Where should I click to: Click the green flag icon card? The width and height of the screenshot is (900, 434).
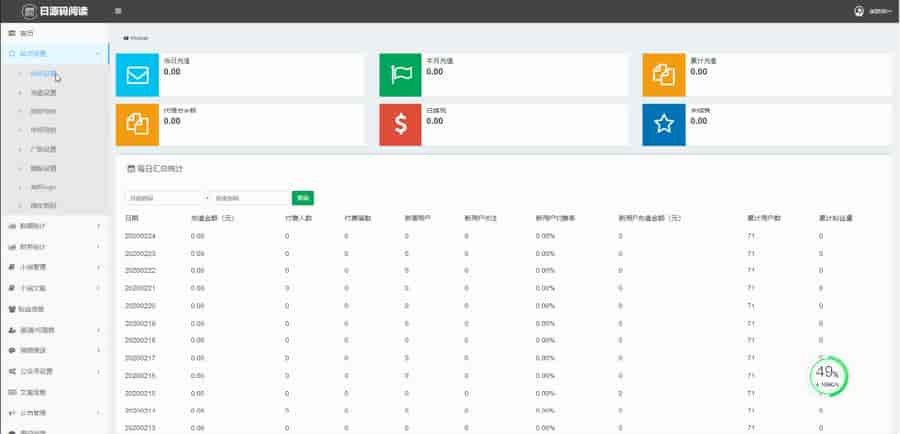(x=401, y=74)
